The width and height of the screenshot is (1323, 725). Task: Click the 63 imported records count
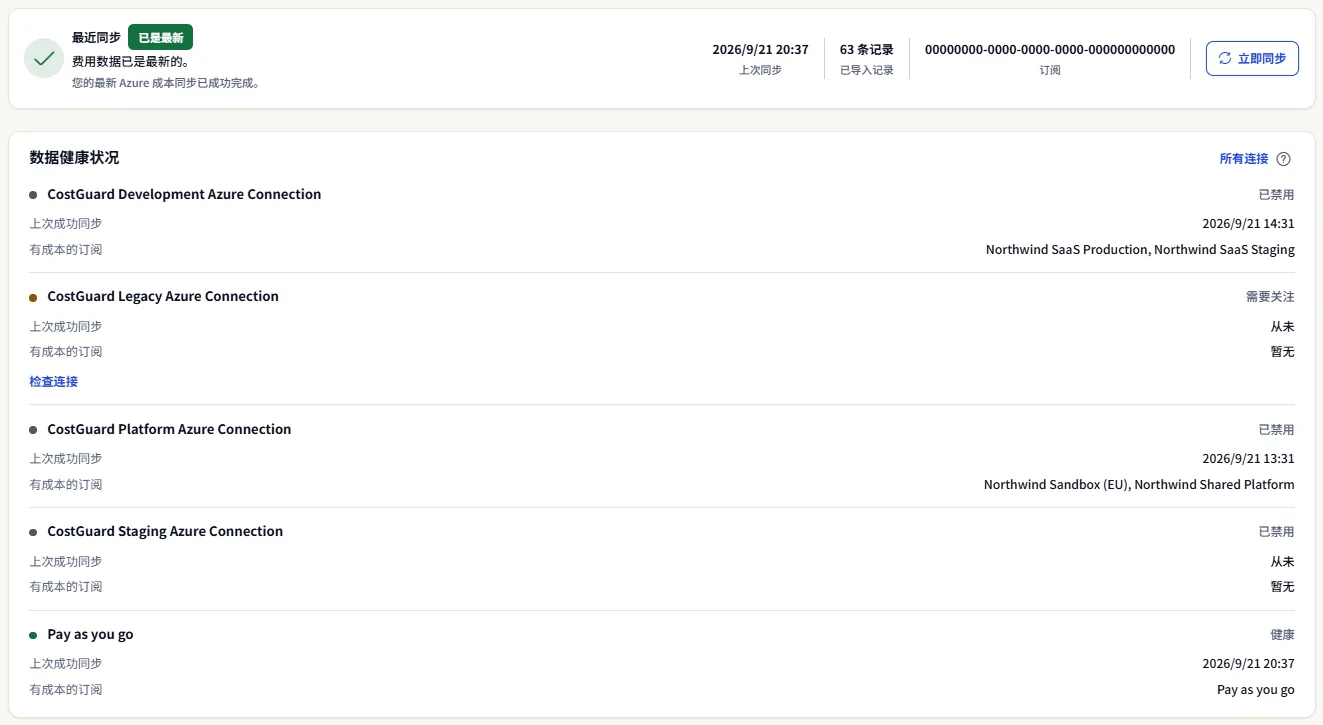(867, 49)
